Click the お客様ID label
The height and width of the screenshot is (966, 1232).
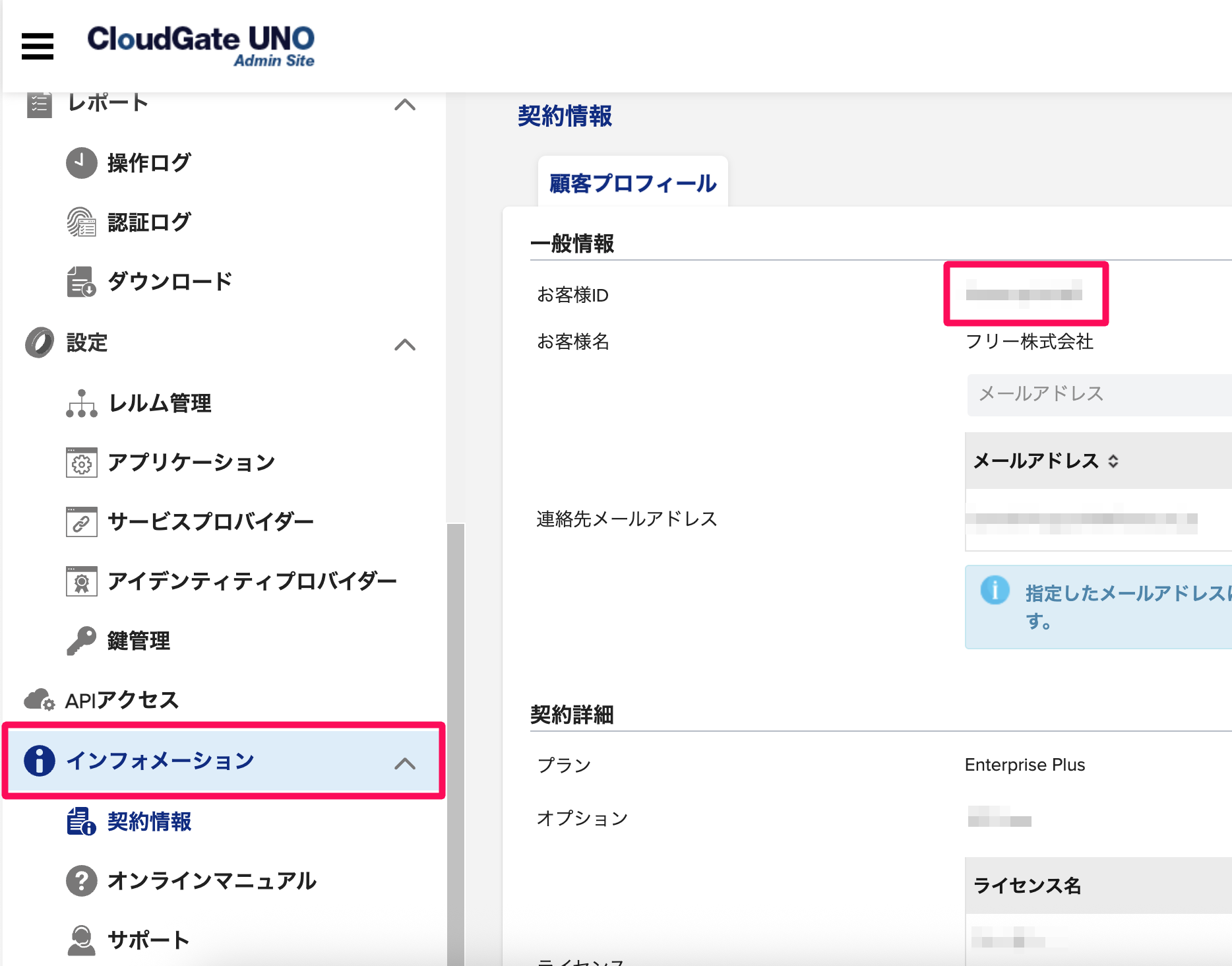tap(572, 295)
